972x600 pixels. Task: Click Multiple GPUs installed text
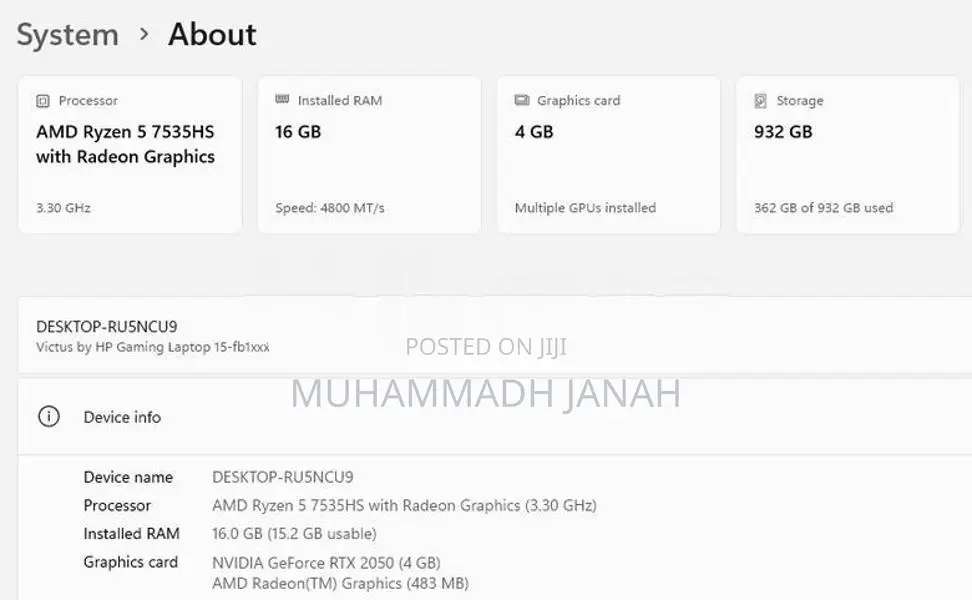585,208
